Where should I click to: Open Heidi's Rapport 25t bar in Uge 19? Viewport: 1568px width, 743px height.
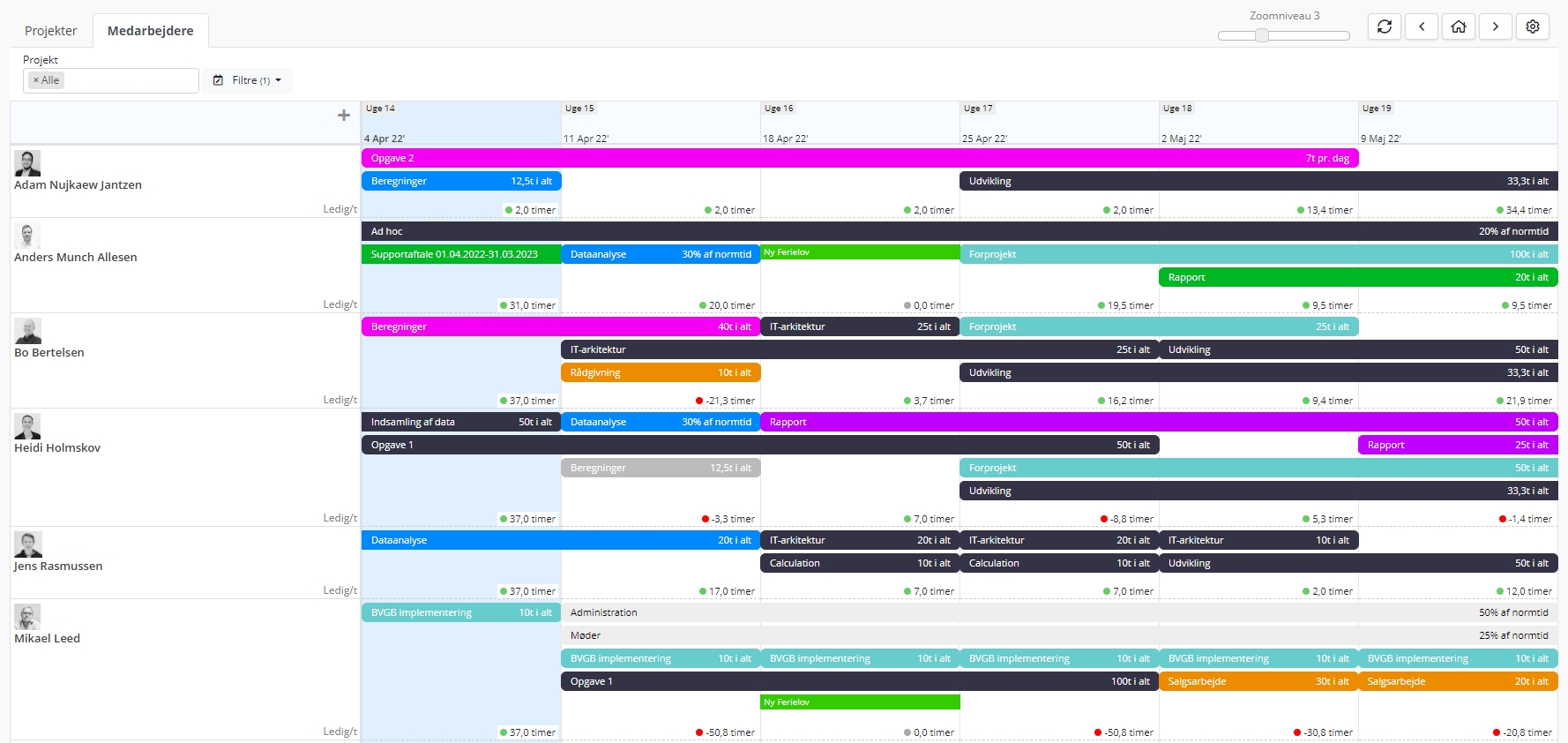pos(1458,445)
